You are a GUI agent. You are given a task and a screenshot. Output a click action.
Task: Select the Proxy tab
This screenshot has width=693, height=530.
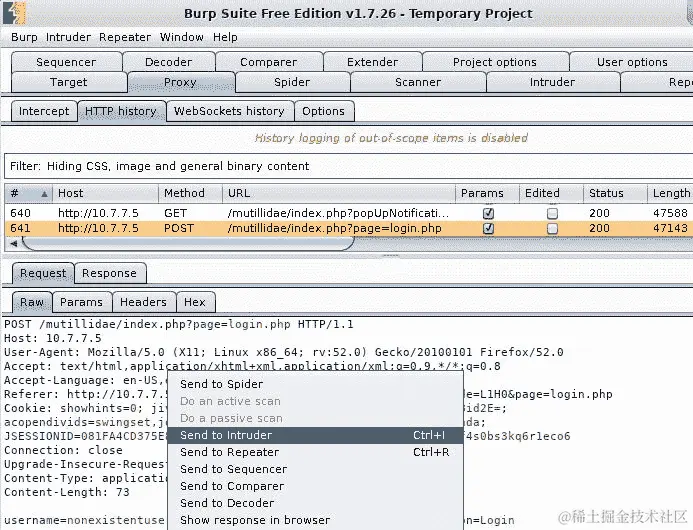pos(180,82)
